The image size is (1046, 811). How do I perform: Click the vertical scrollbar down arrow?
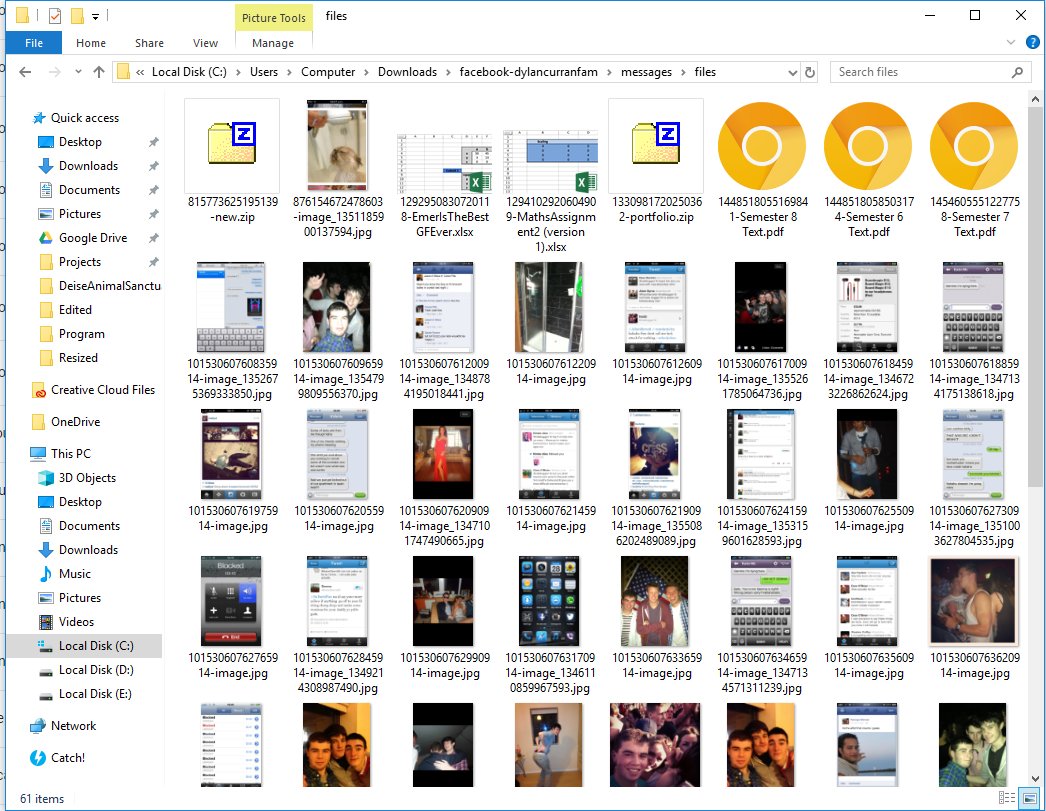click(x=1035, y=777)
